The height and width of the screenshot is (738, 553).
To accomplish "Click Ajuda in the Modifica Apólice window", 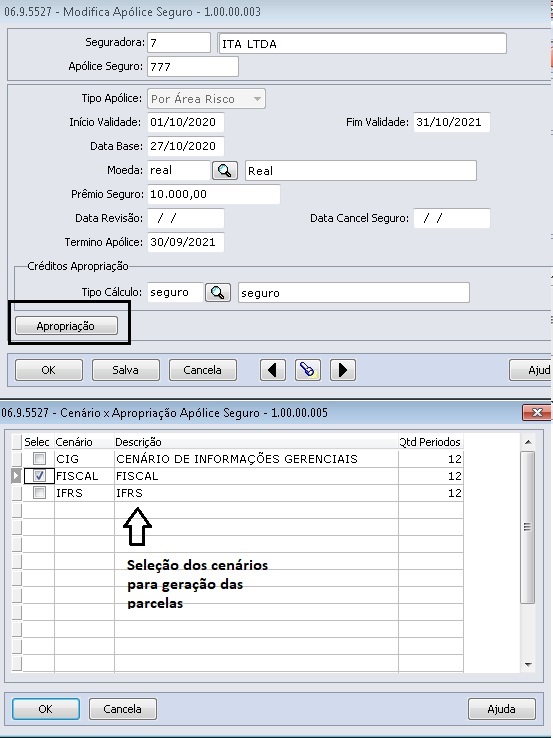I will [x=531, y=370].
